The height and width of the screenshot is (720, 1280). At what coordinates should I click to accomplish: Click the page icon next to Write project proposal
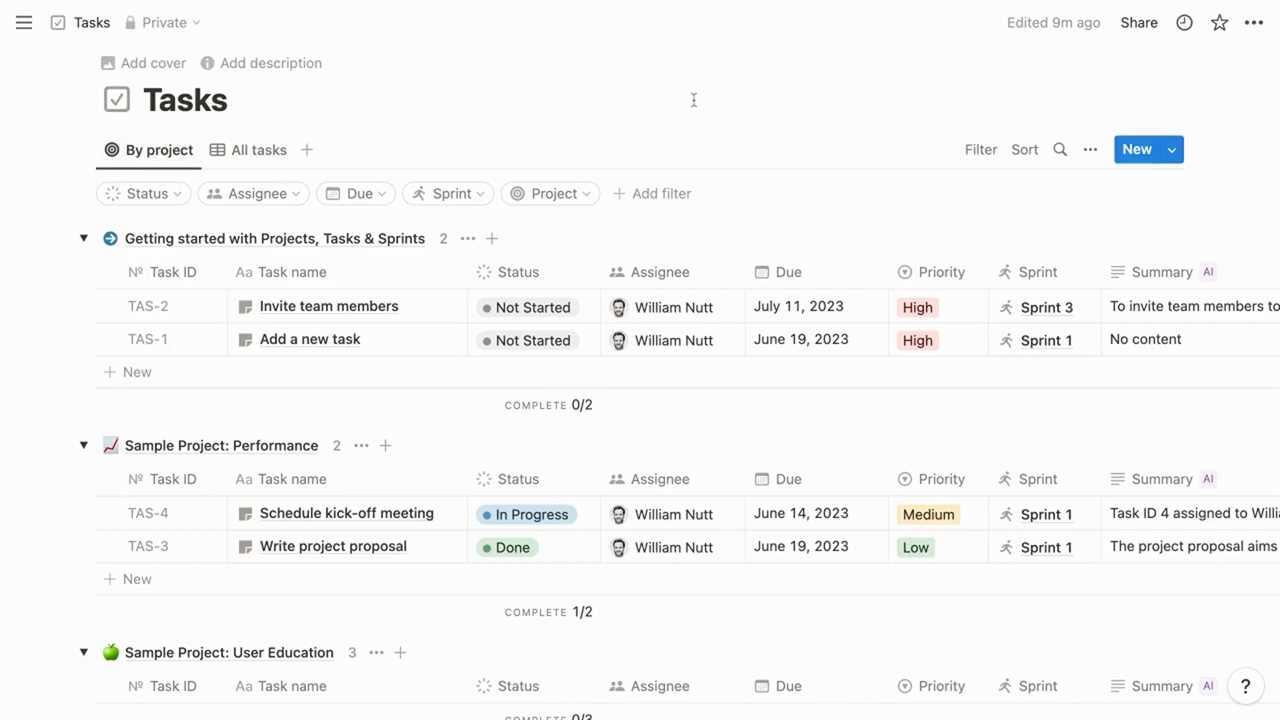tap(244, 547)
